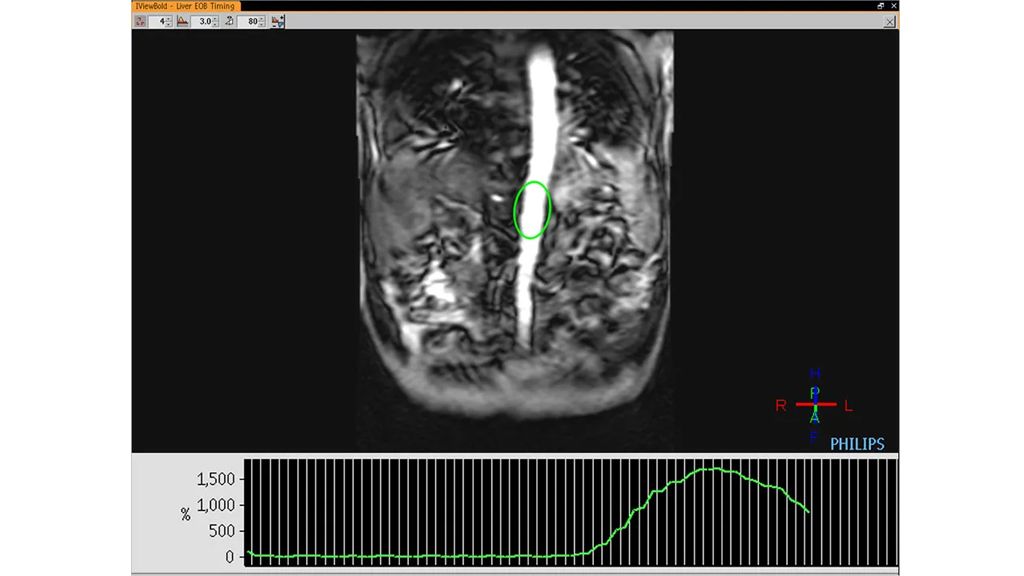Decrease the value in the 4 field
Viewport: 1024px width, 576px height.
click(169, 24)
